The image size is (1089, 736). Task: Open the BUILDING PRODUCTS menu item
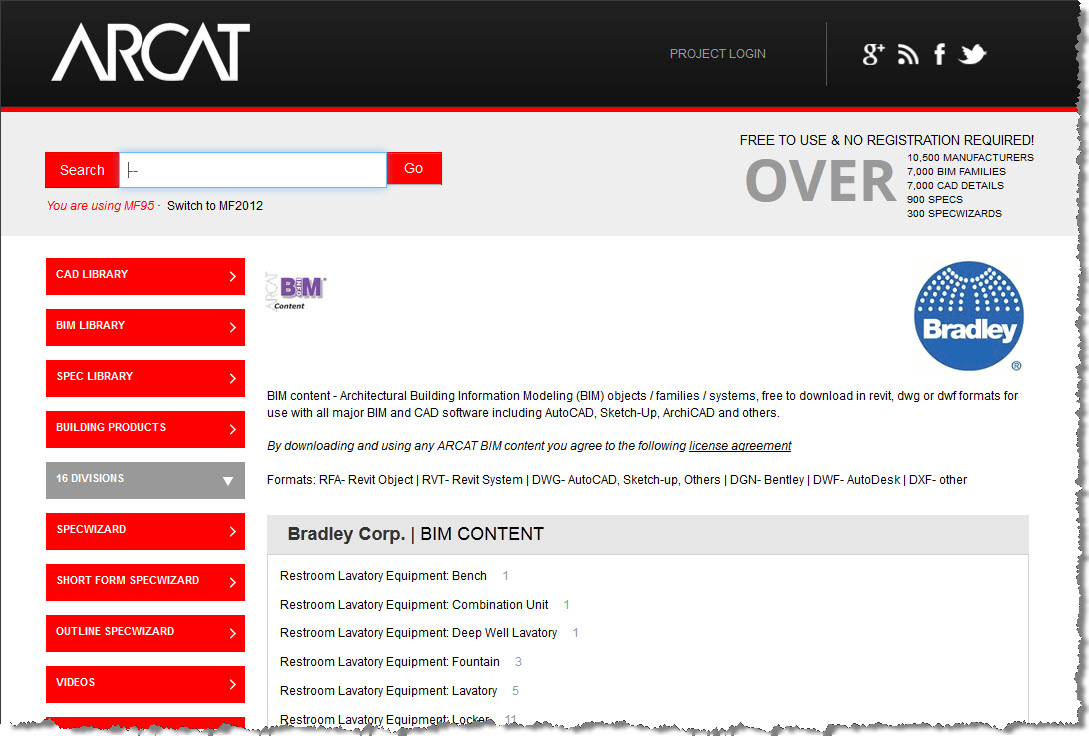(145, 429)
